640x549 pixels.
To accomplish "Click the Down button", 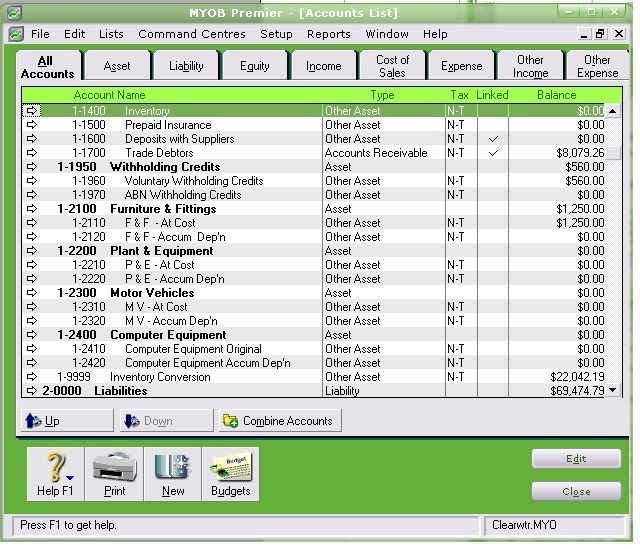I will (167, 420).
